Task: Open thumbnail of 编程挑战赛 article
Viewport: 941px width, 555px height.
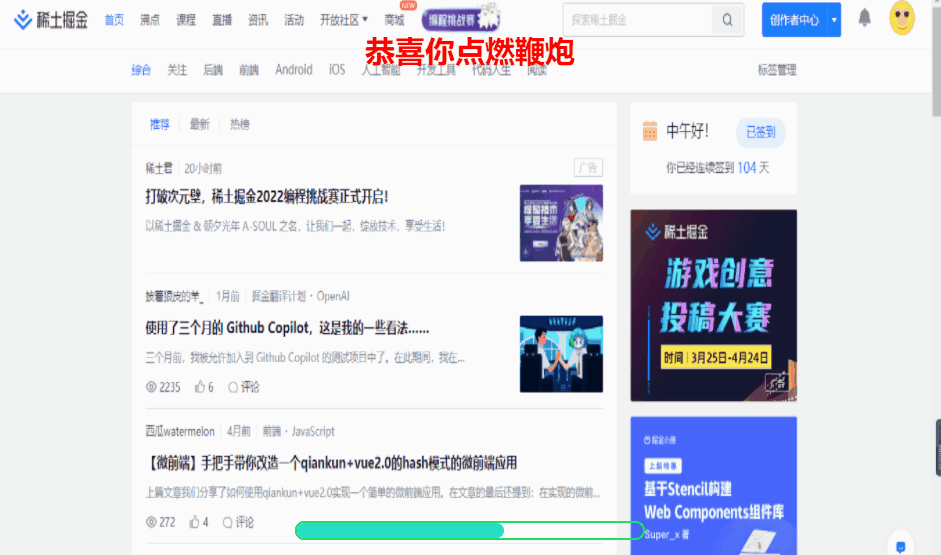Action: point(561,223)
